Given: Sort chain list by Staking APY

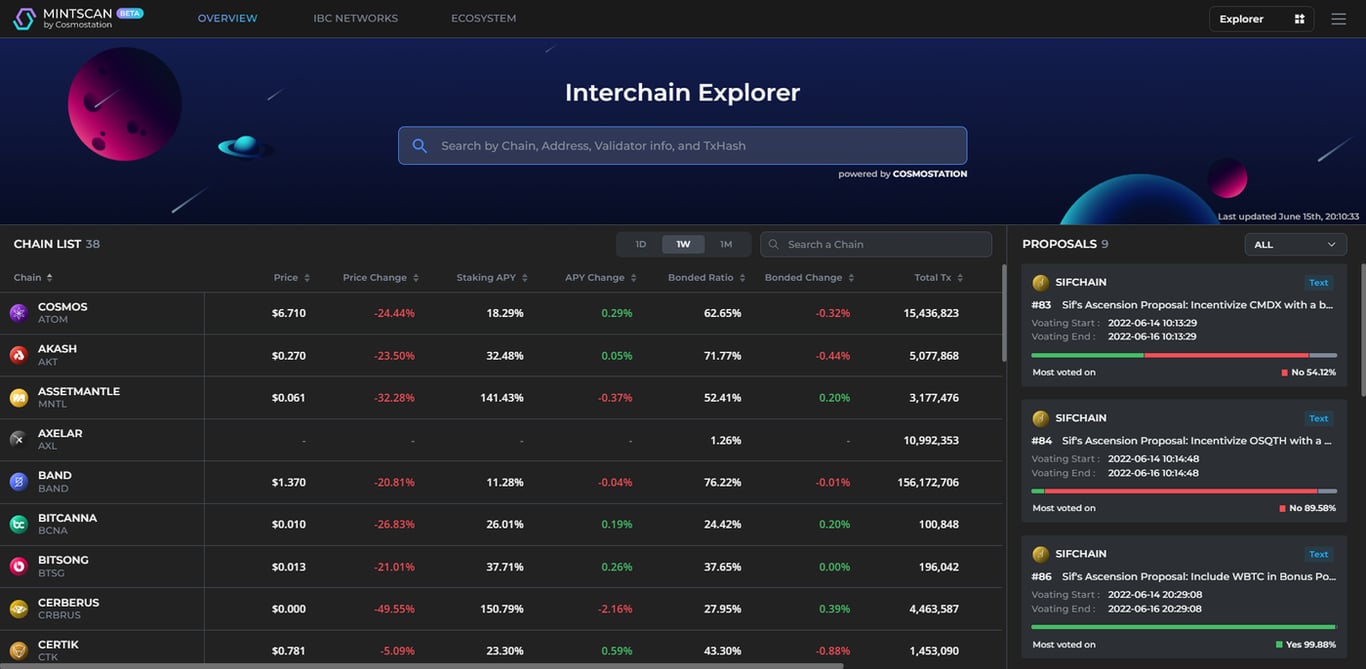Looking at the screenshot, I should click(492, 278).
